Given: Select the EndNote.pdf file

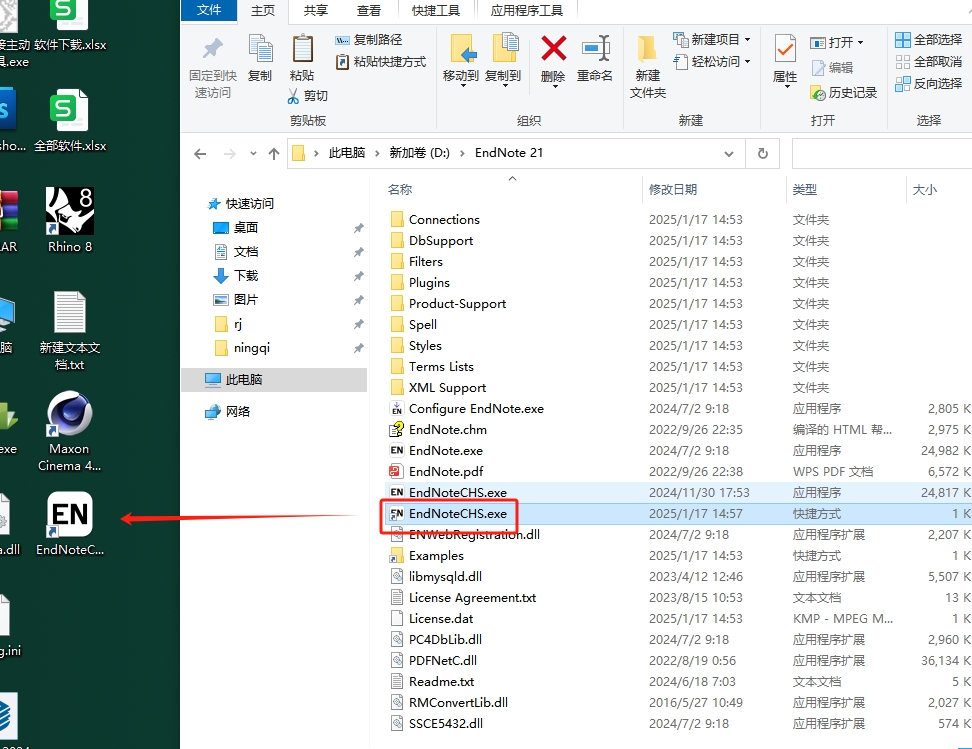Looking at the screenshot, I should pos(436,472).
